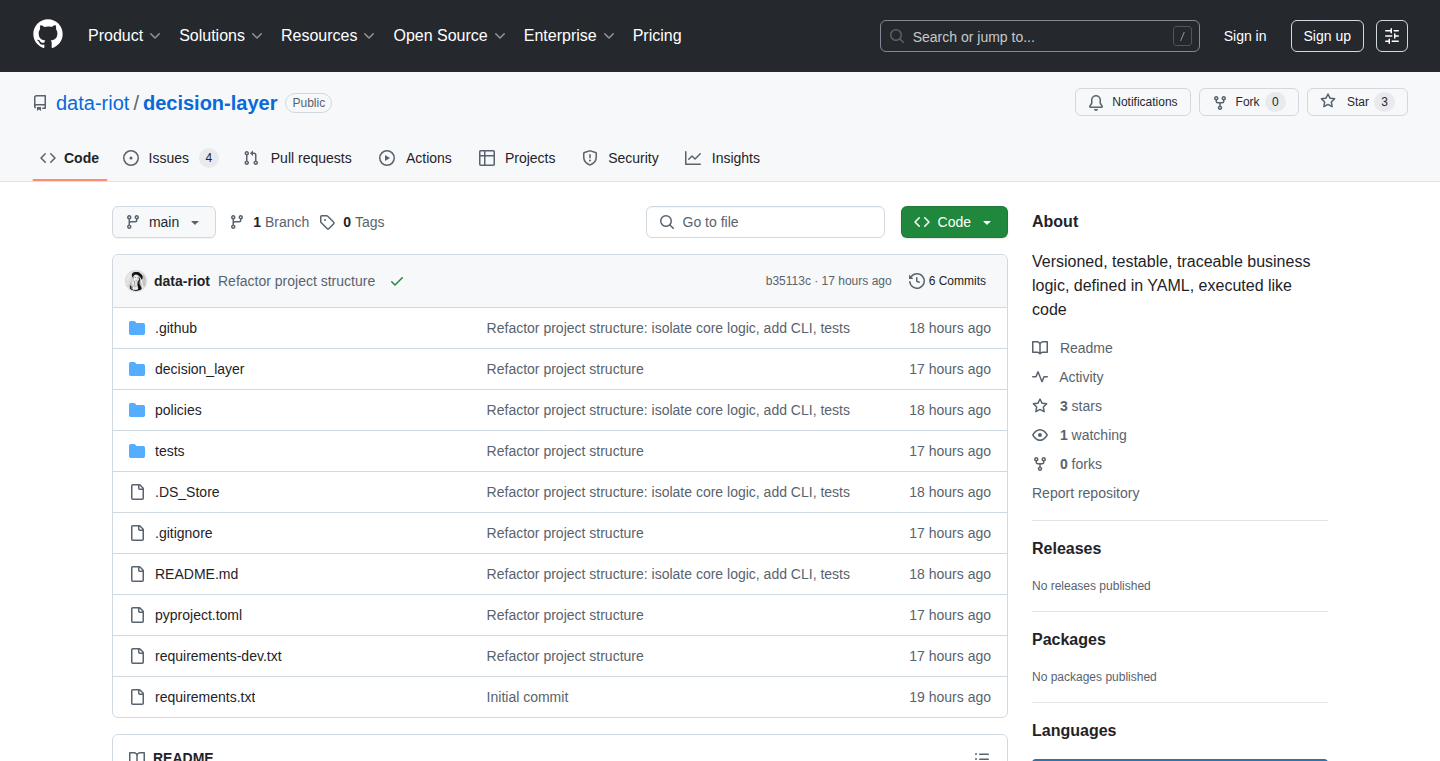This screenshot has width=1440, height=761.
Task: Open the Insights tab
Action: [723, 158]
